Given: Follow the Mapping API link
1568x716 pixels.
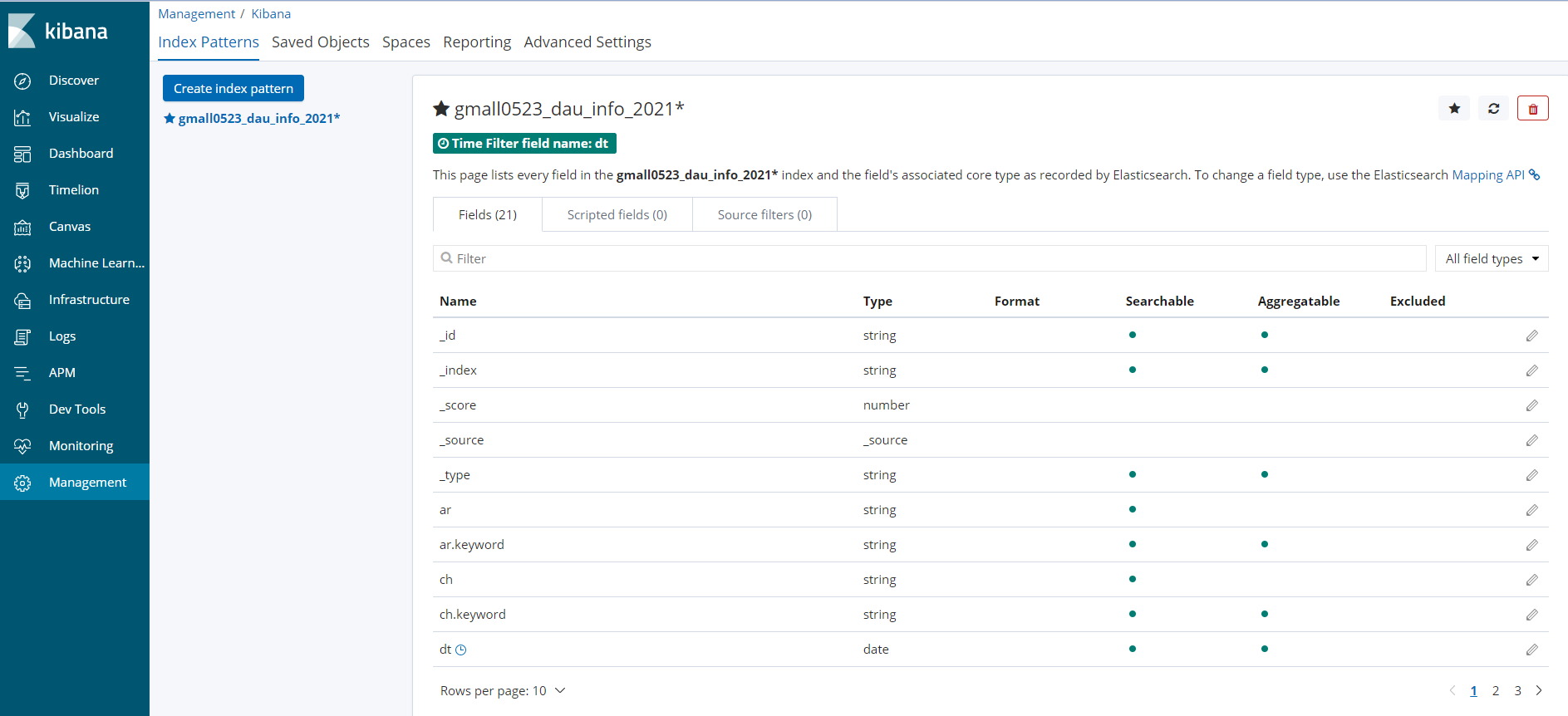Looking at the screenshot, I should pyautogui.click(x=1487, y=175).
